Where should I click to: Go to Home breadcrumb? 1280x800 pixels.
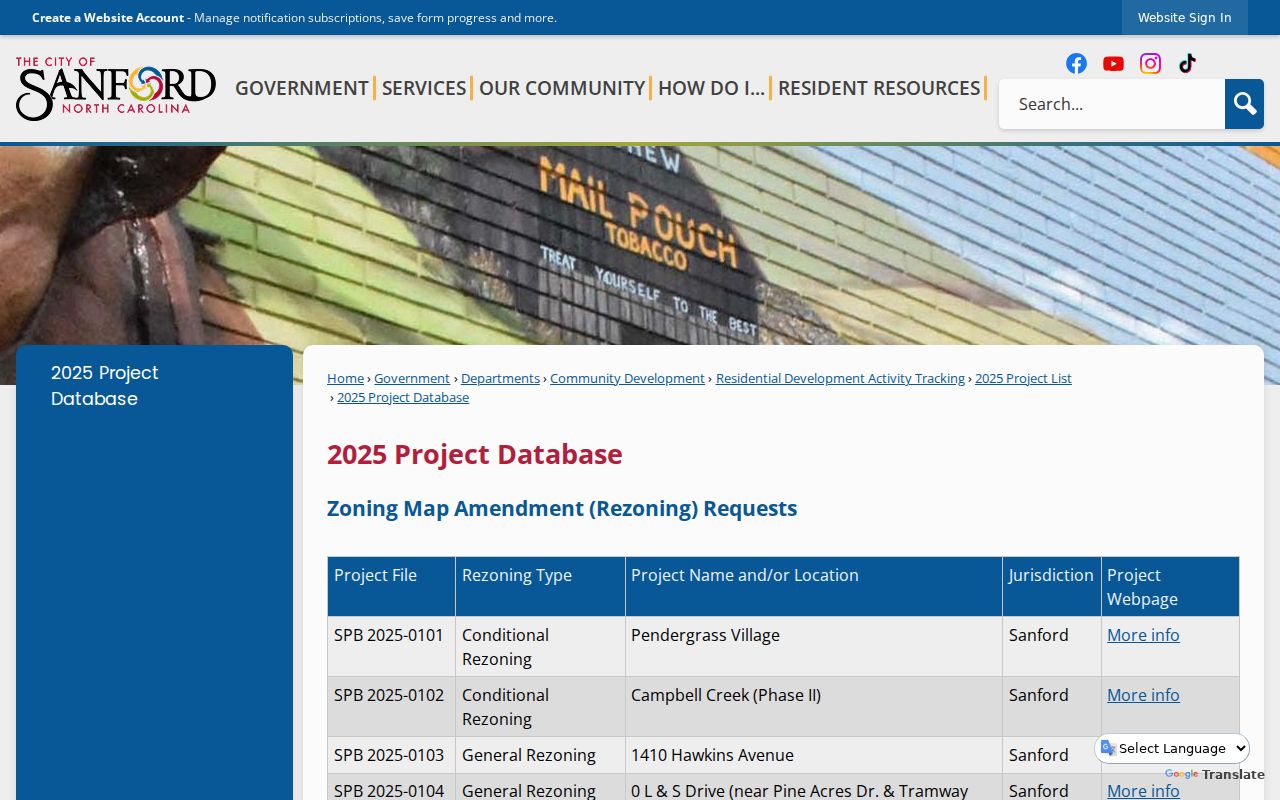pyautogui.click(x=345, y=378)
